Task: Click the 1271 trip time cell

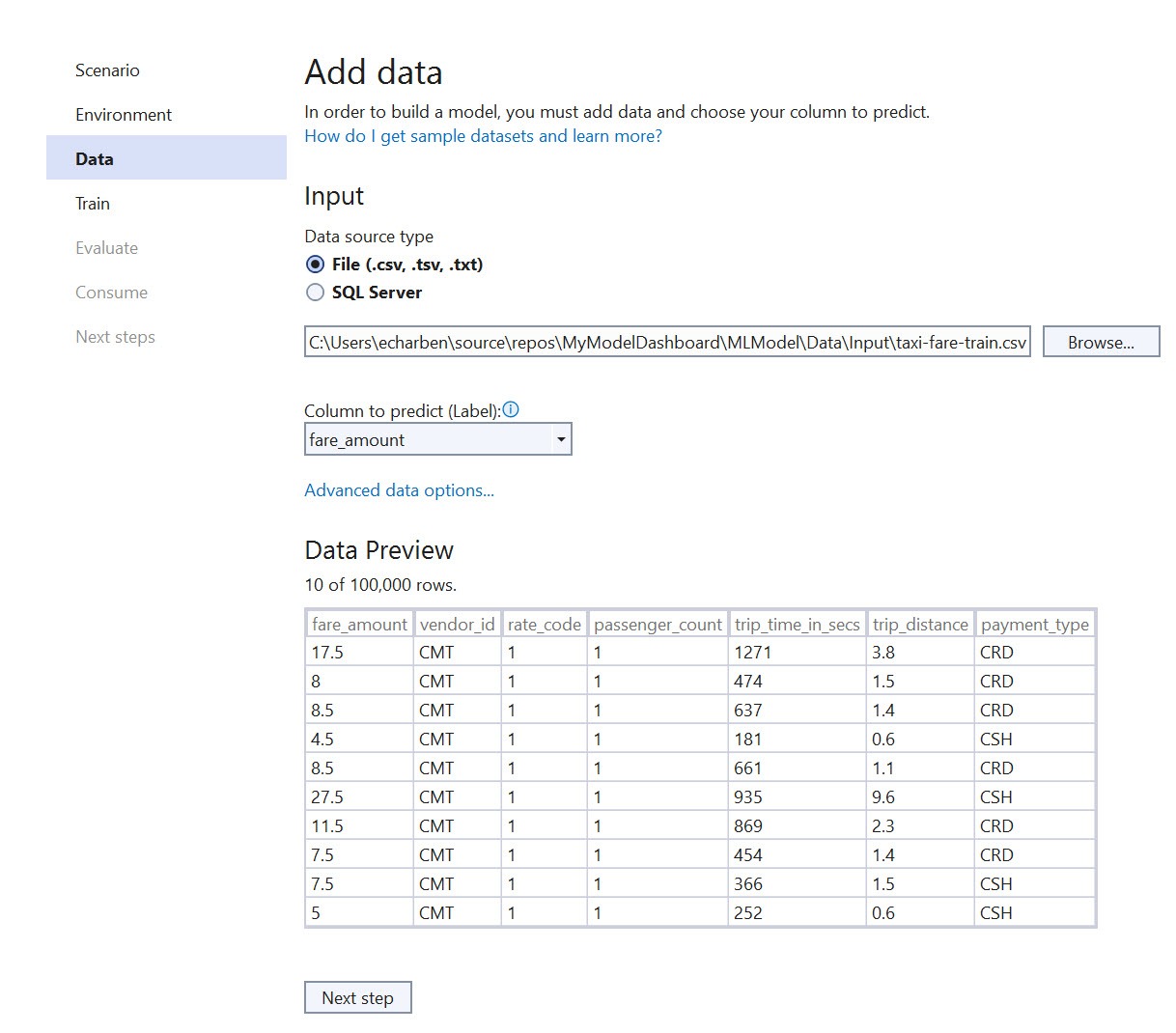Action: click(x=797, y=653)
